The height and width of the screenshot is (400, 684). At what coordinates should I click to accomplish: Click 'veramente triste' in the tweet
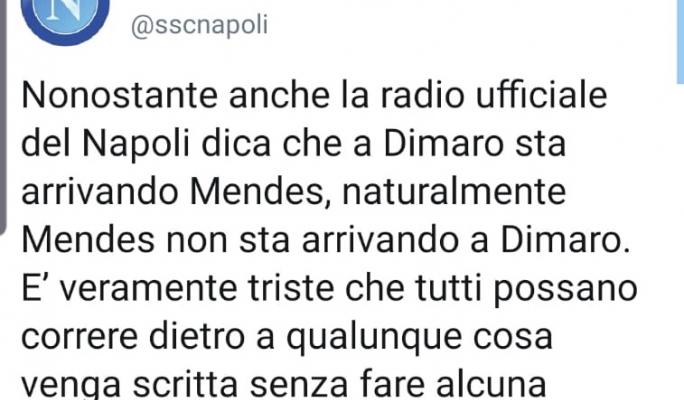[197, 288]
